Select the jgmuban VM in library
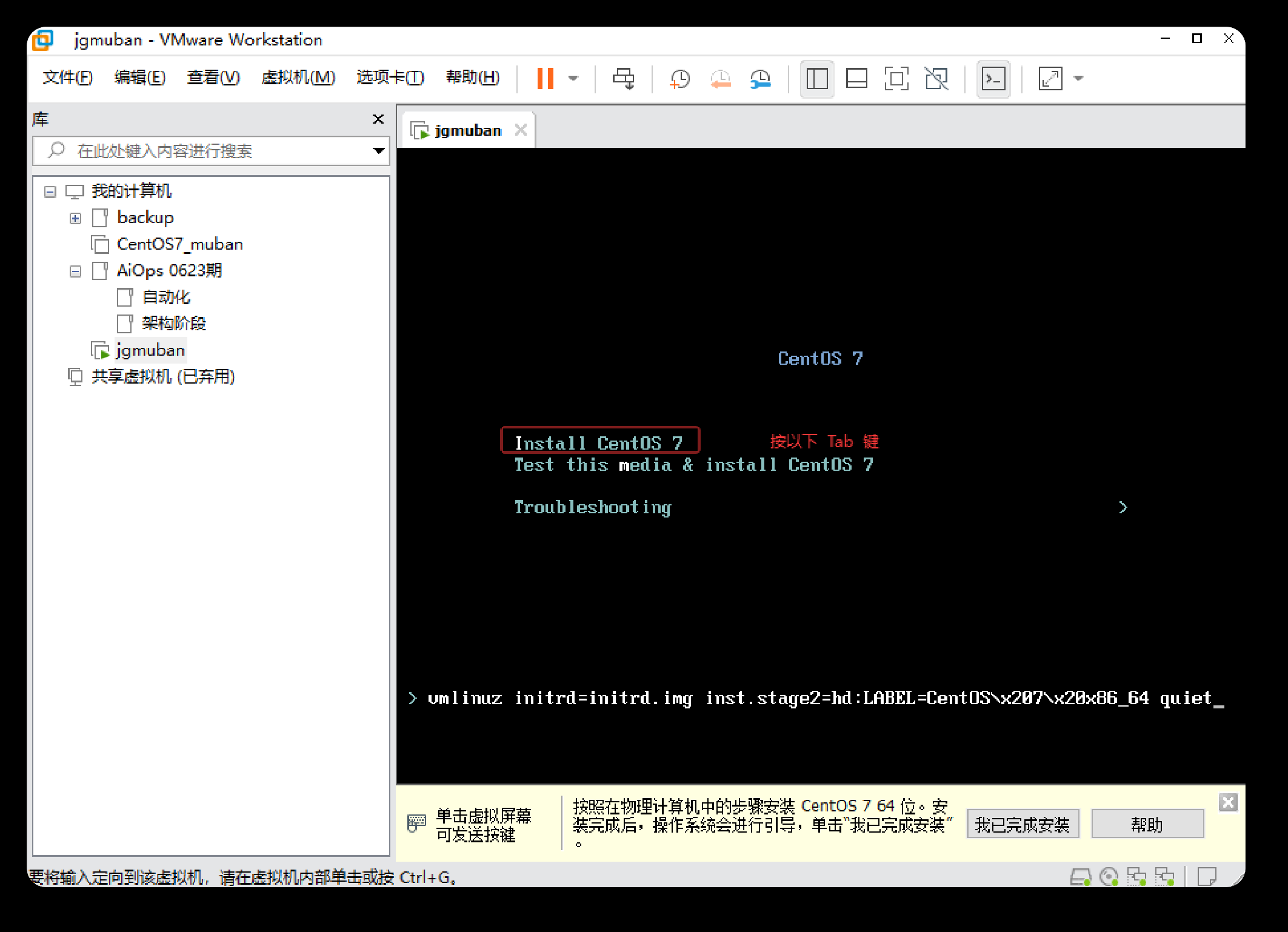The height and width of the screenshot is (932, 1288). pyautogui.click(x=150, y=350)
